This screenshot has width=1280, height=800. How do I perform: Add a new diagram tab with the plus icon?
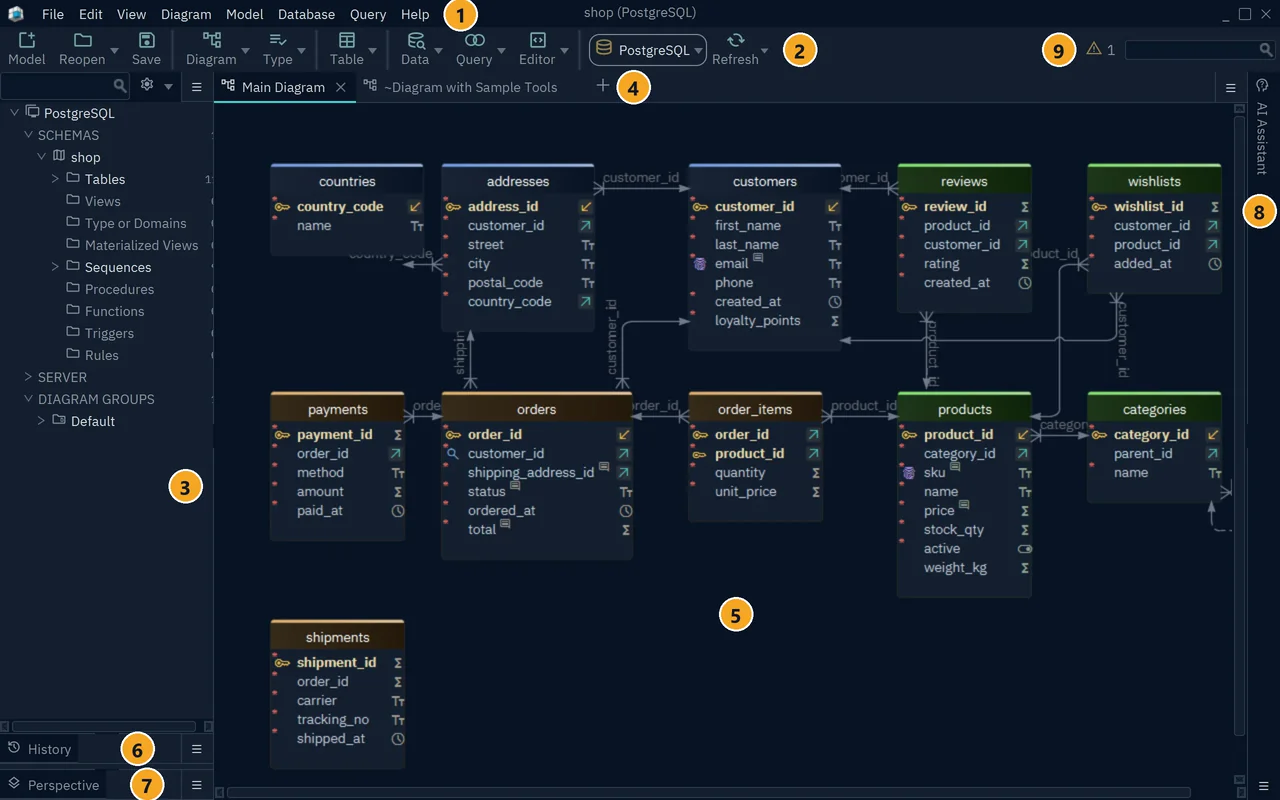[602, 86]
